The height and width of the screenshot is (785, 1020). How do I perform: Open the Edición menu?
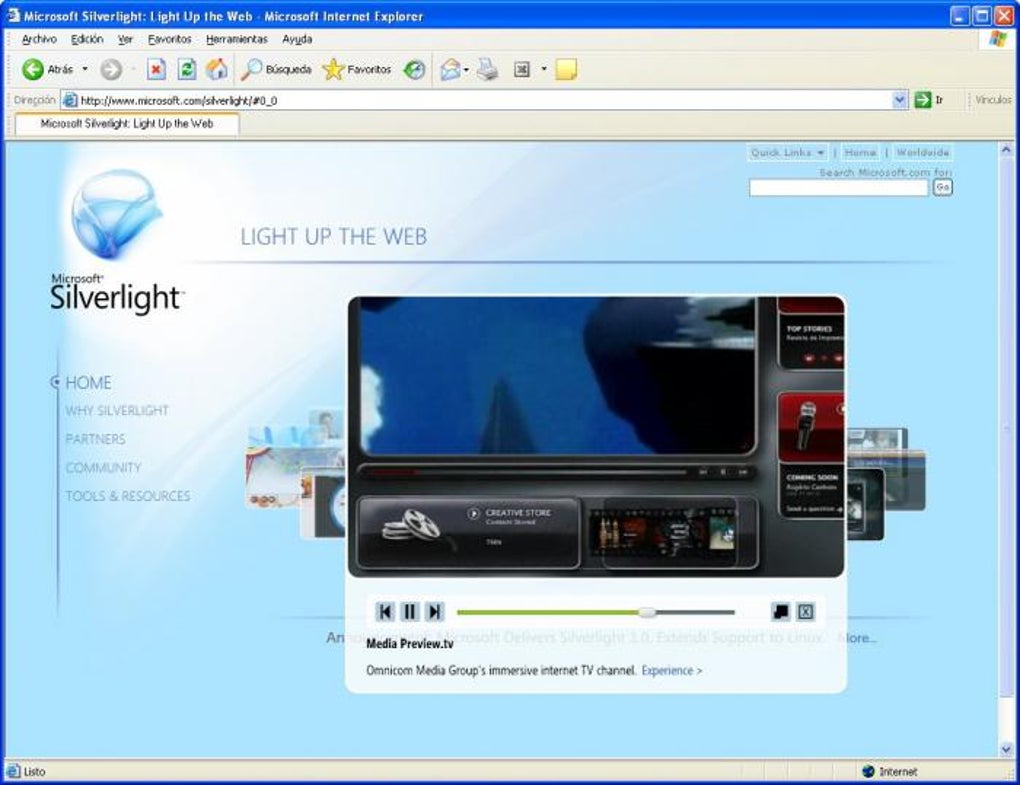87,39
